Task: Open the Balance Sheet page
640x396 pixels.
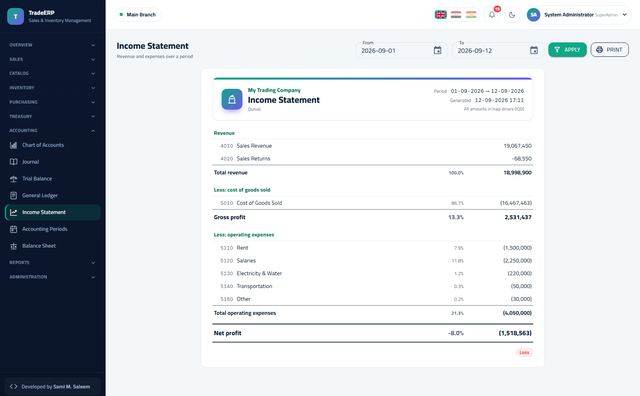Action: click(x=52, y=246)
